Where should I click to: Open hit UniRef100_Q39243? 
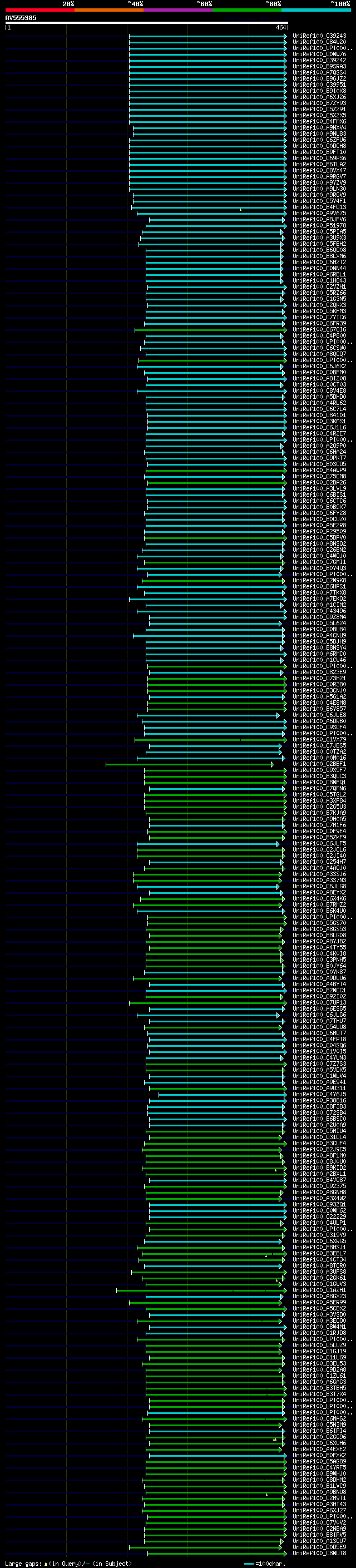(x=319, y=36)
